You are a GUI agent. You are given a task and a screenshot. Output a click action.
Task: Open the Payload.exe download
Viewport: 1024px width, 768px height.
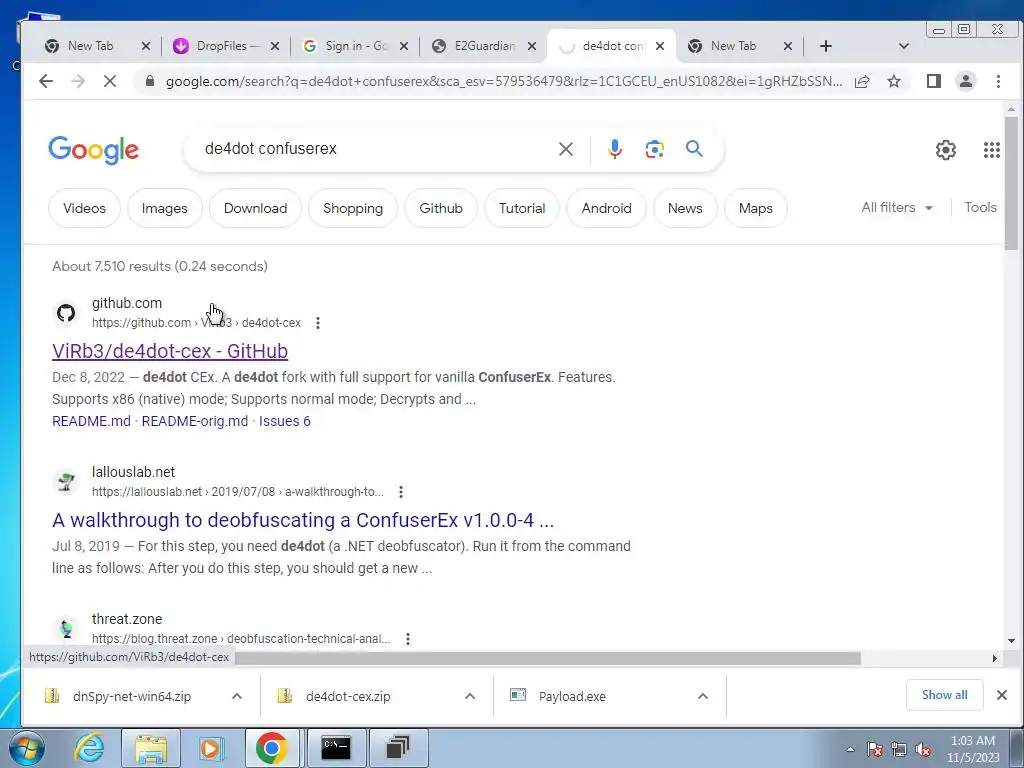coord(572,696)
